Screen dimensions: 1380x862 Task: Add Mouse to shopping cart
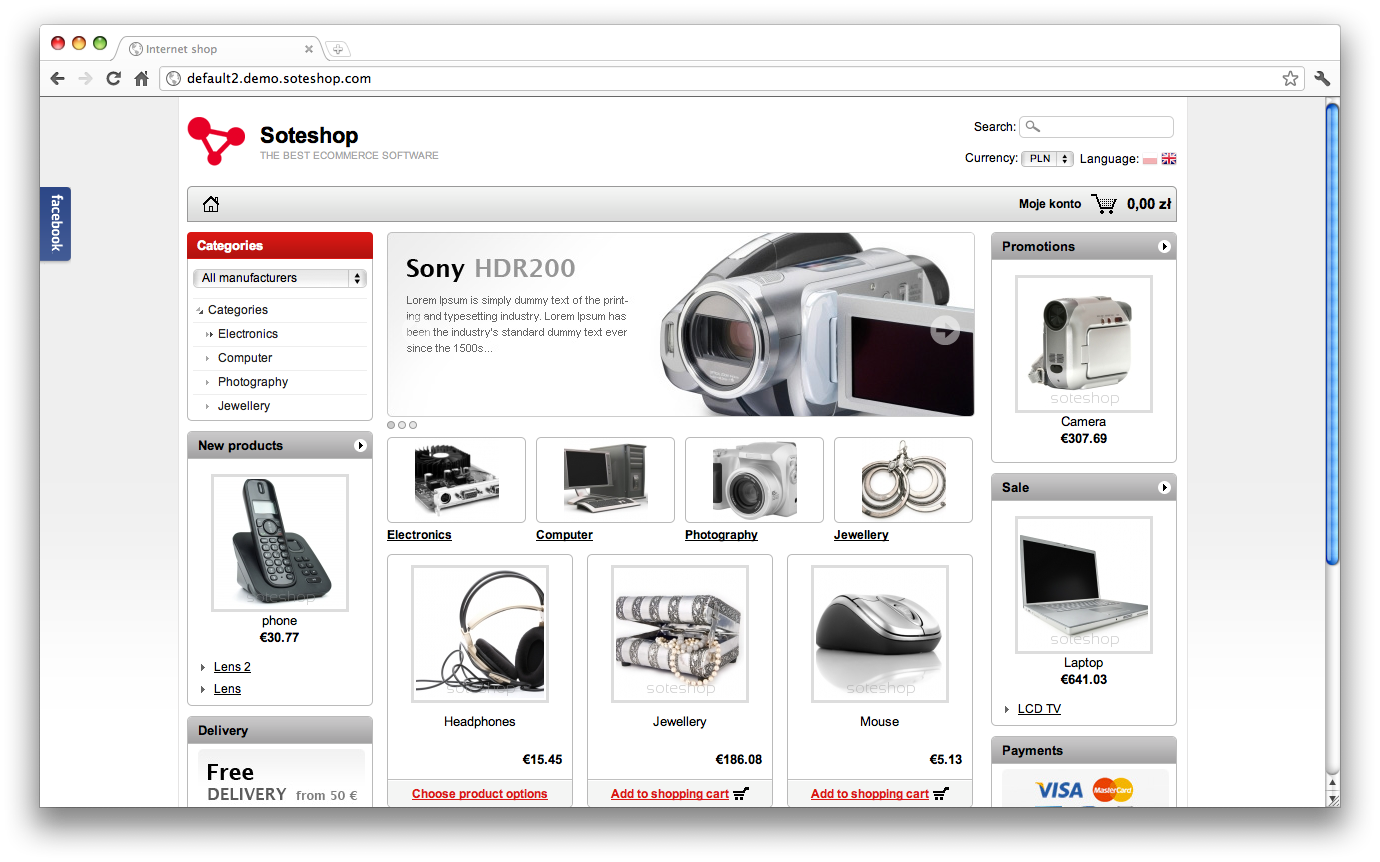870,794
